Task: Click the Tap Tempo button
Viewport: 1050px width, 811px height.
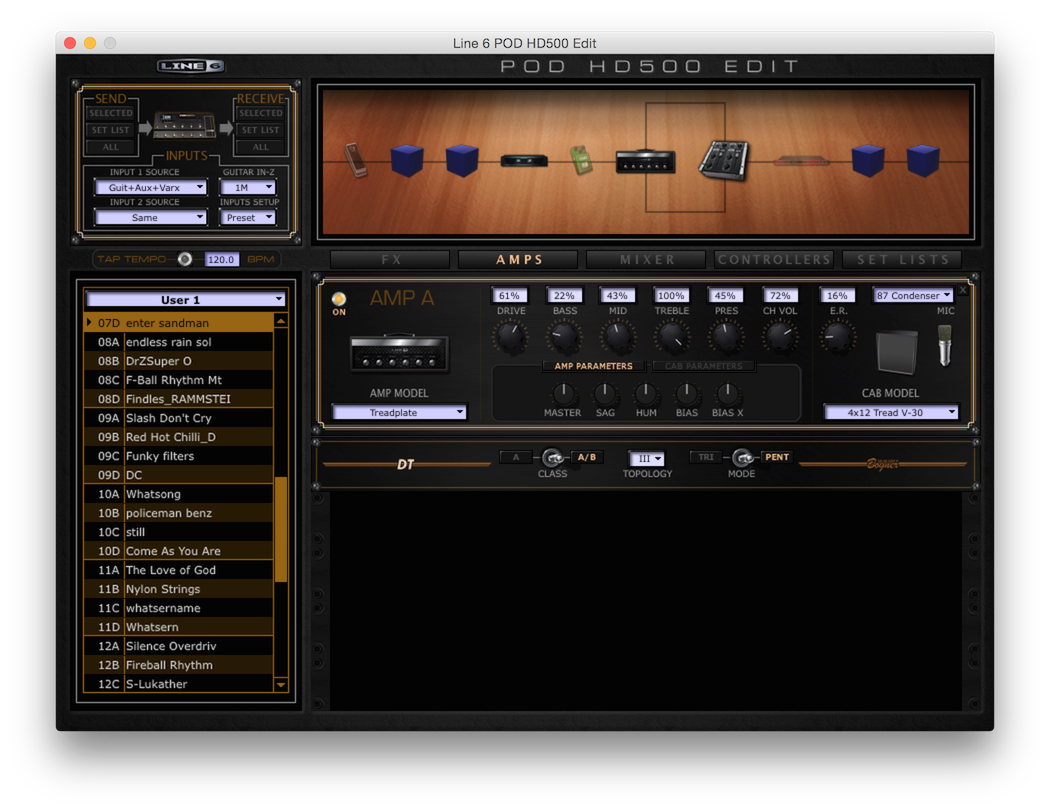Action: tap(185, 259)
